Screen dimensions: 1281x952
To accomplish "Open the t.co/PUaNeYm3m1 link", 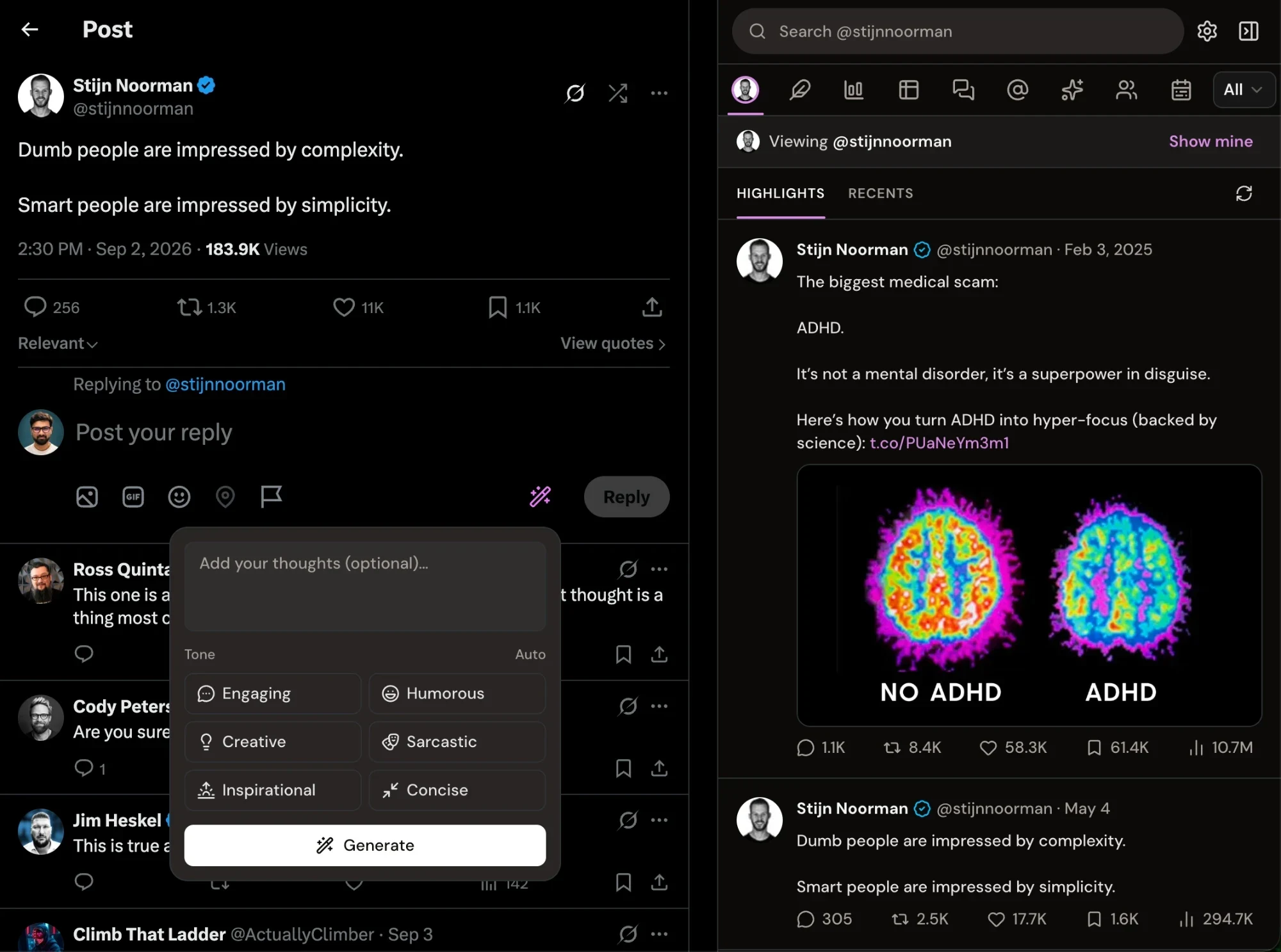I will (939, 443).
